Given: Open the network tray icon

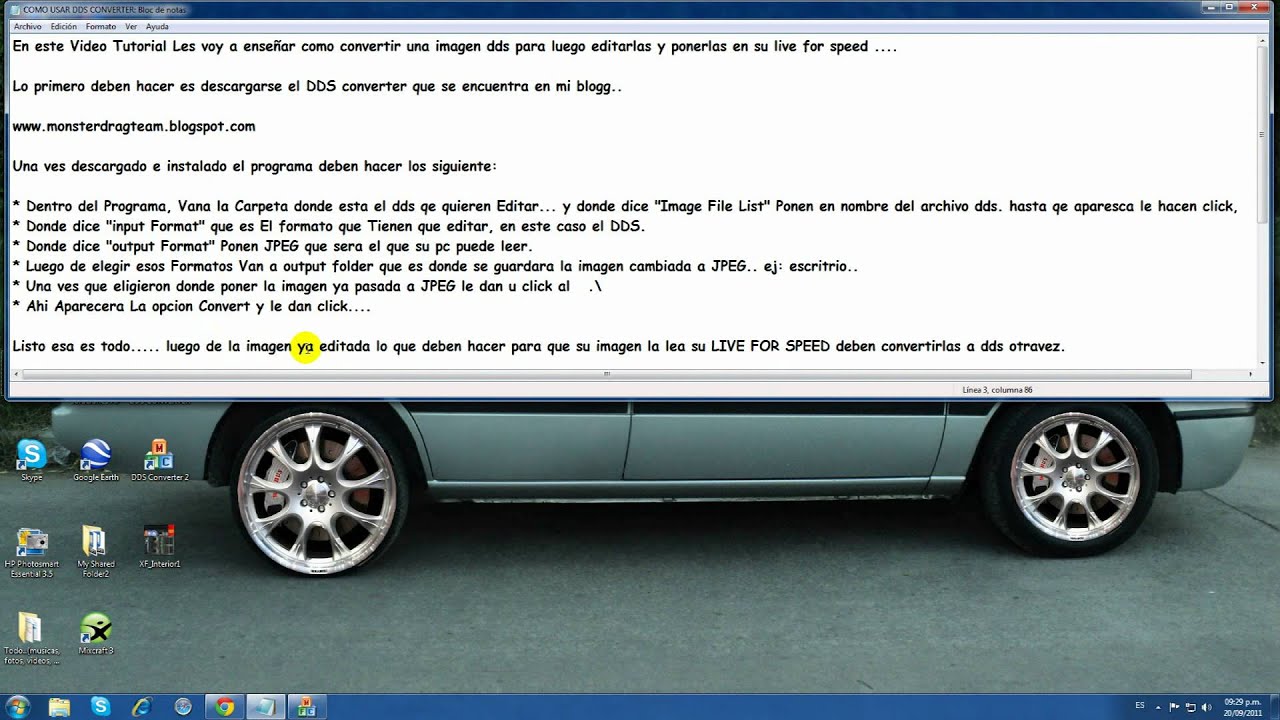Looking at the screenshot, I should [1192, 706].
